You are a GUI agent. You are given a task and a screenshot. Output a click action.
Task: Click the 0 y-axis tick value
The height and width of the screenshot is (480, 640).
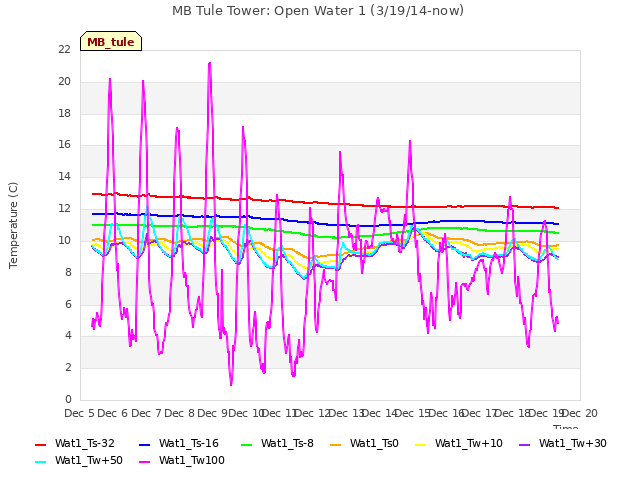coord(68,399)
